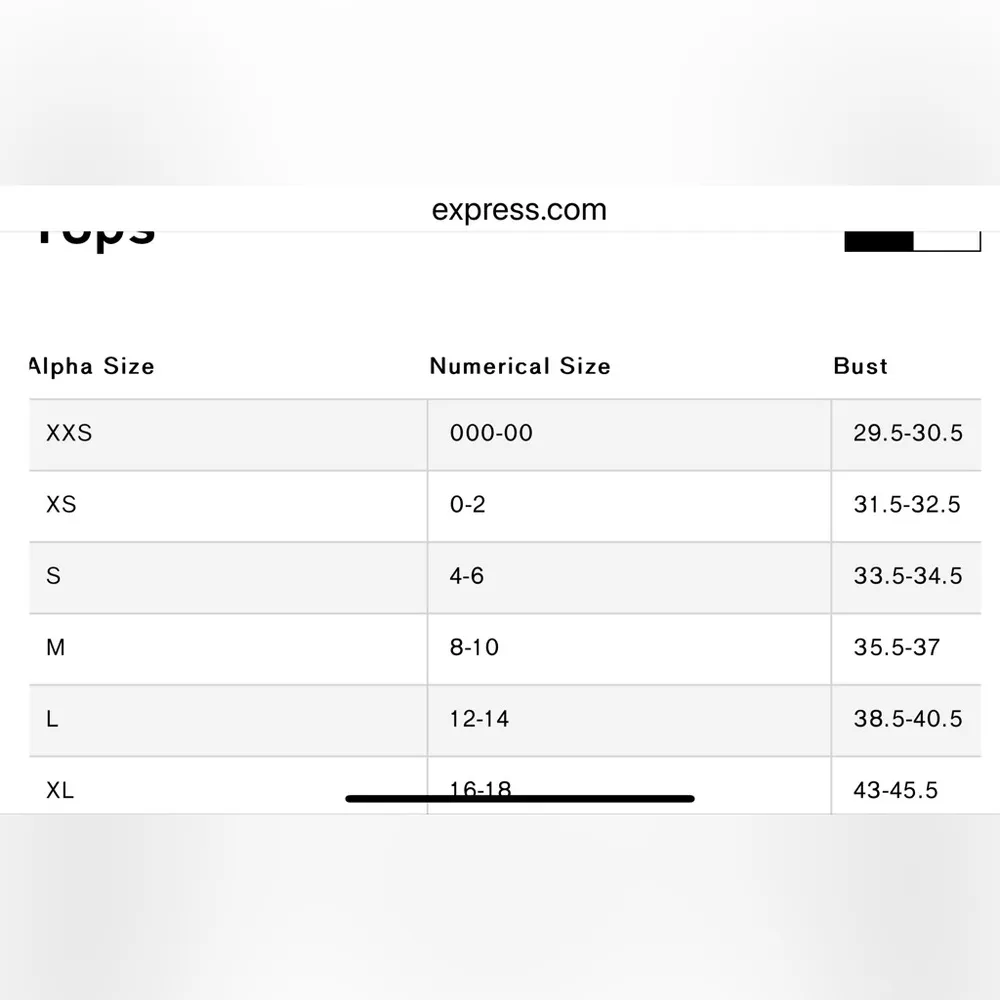Tap the black home indicator bar
This screenshot has height=1000, width=1000.
[x=519, y=799]
